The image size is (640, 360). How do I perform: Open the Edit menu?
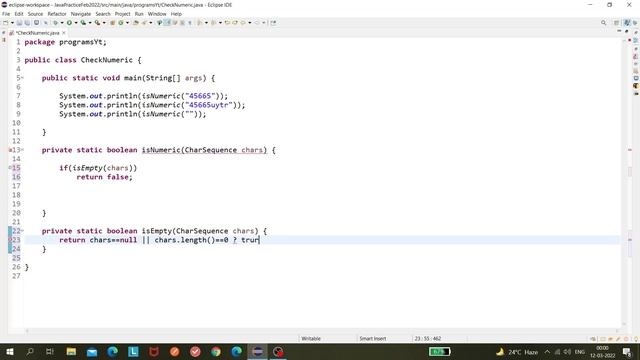click(19, 14)
